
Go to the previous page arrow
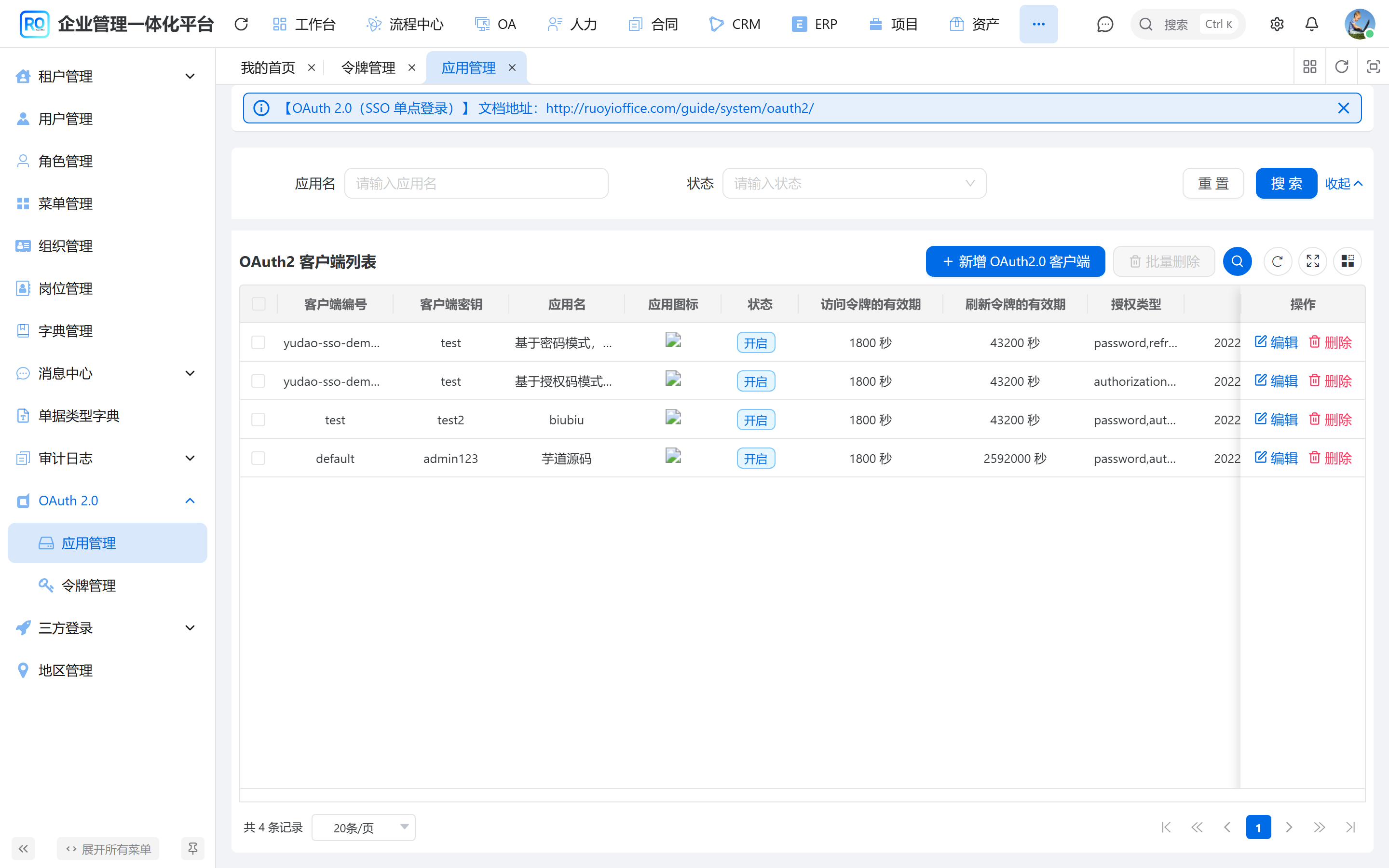[1227, 827]
